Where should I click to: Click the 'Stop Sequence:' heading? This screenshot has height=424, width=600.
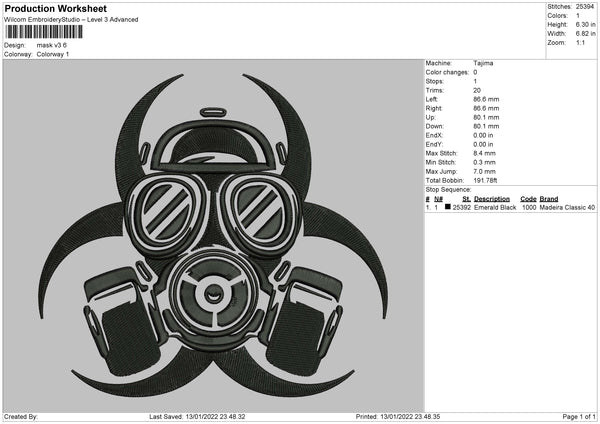[x=448, y=190]
